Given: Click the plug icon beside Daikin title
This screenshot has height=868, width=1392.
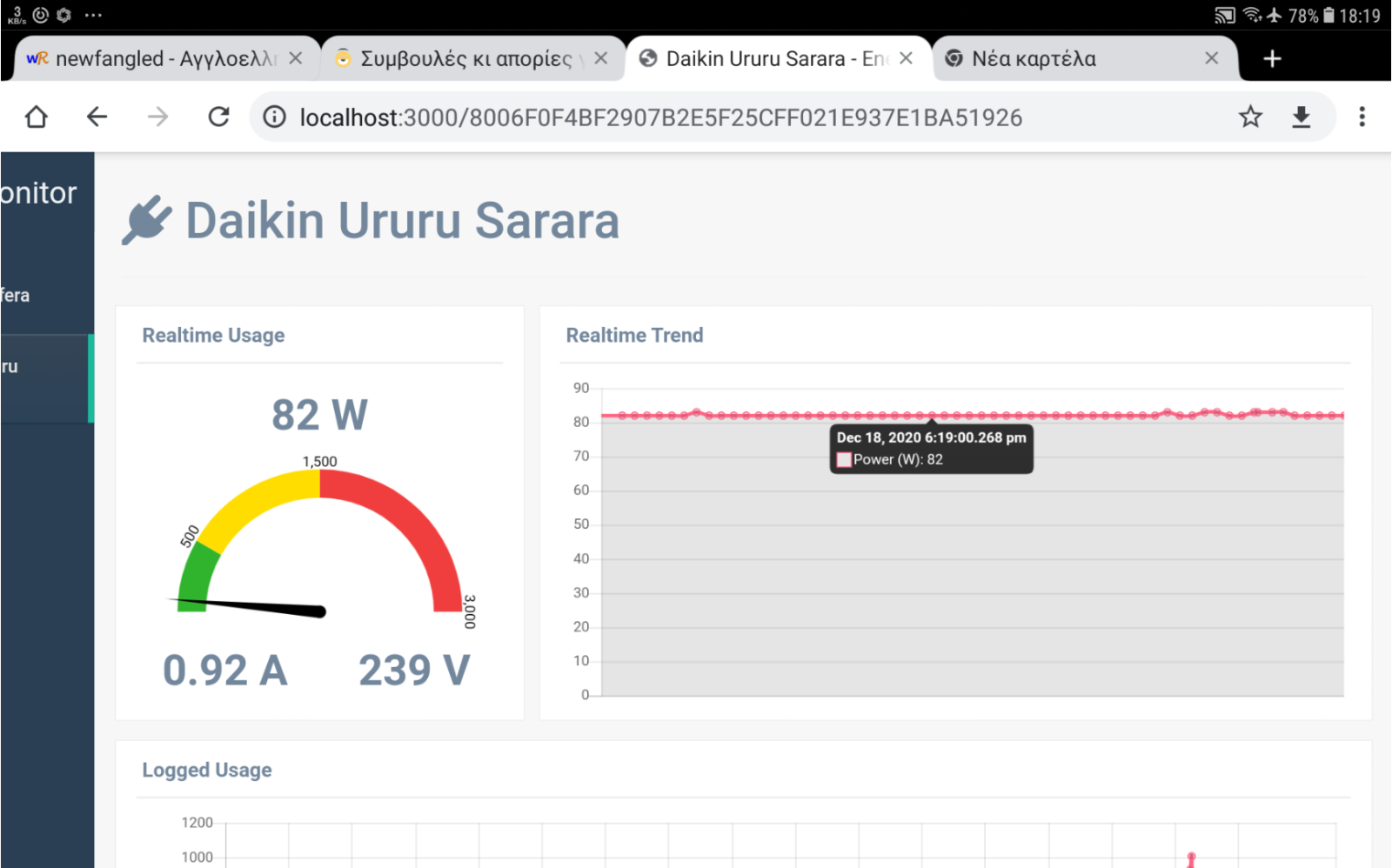Looking at the screenshot, I should point(146,220).
